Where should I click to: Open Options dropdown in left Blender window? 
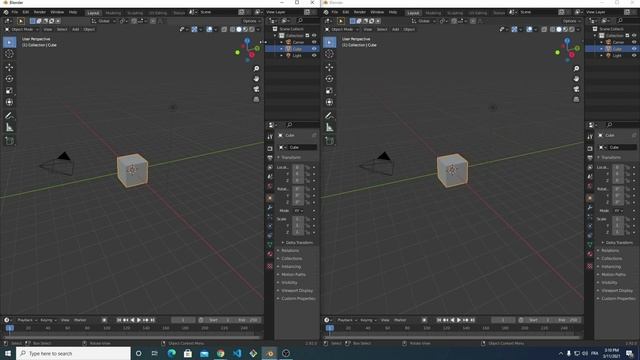(251, 21)
